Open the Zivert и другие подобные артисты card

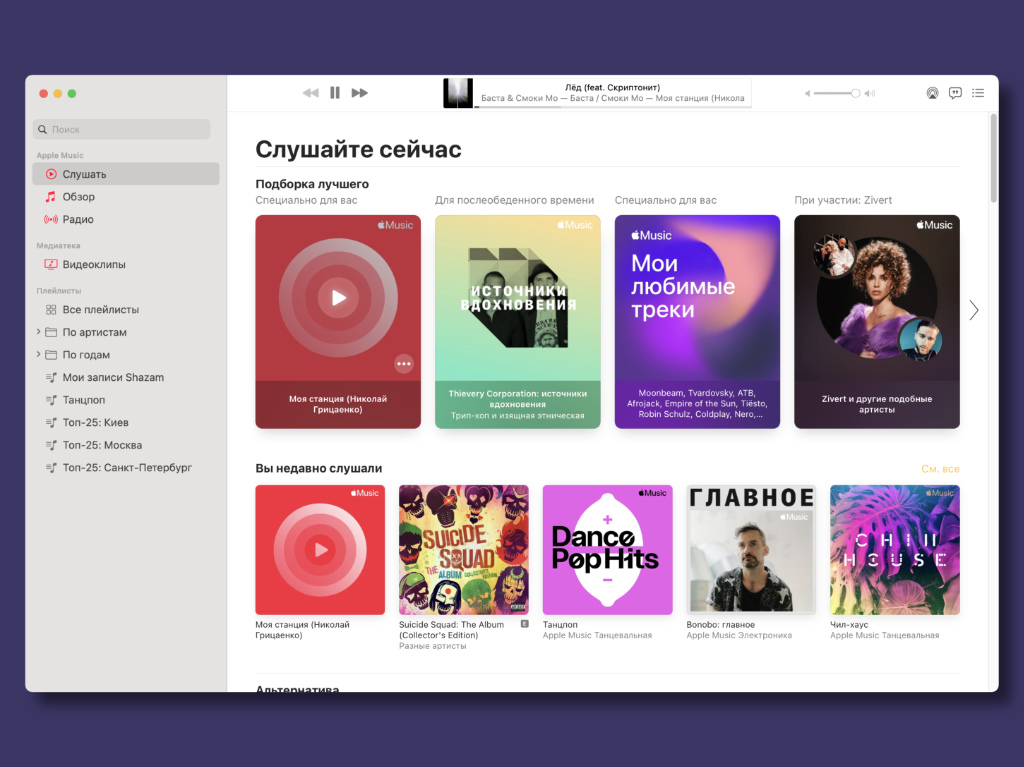877,322
